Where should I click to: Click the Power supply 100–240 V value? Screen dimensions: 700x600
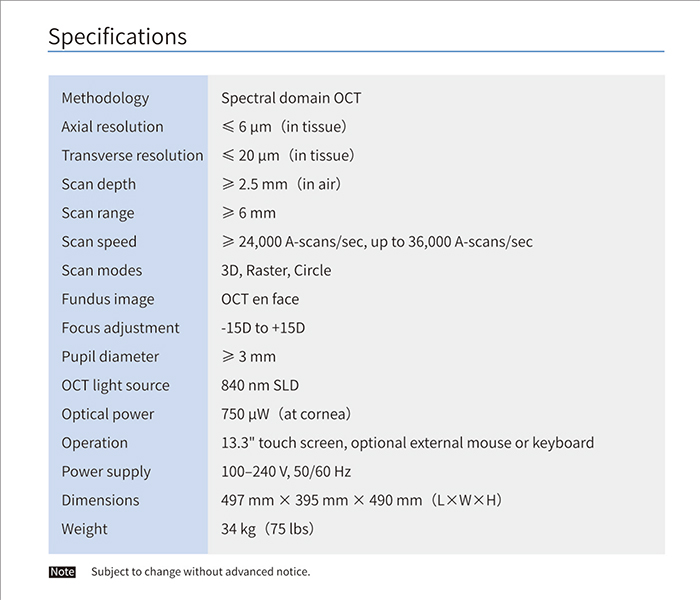(x=286, y=471)
